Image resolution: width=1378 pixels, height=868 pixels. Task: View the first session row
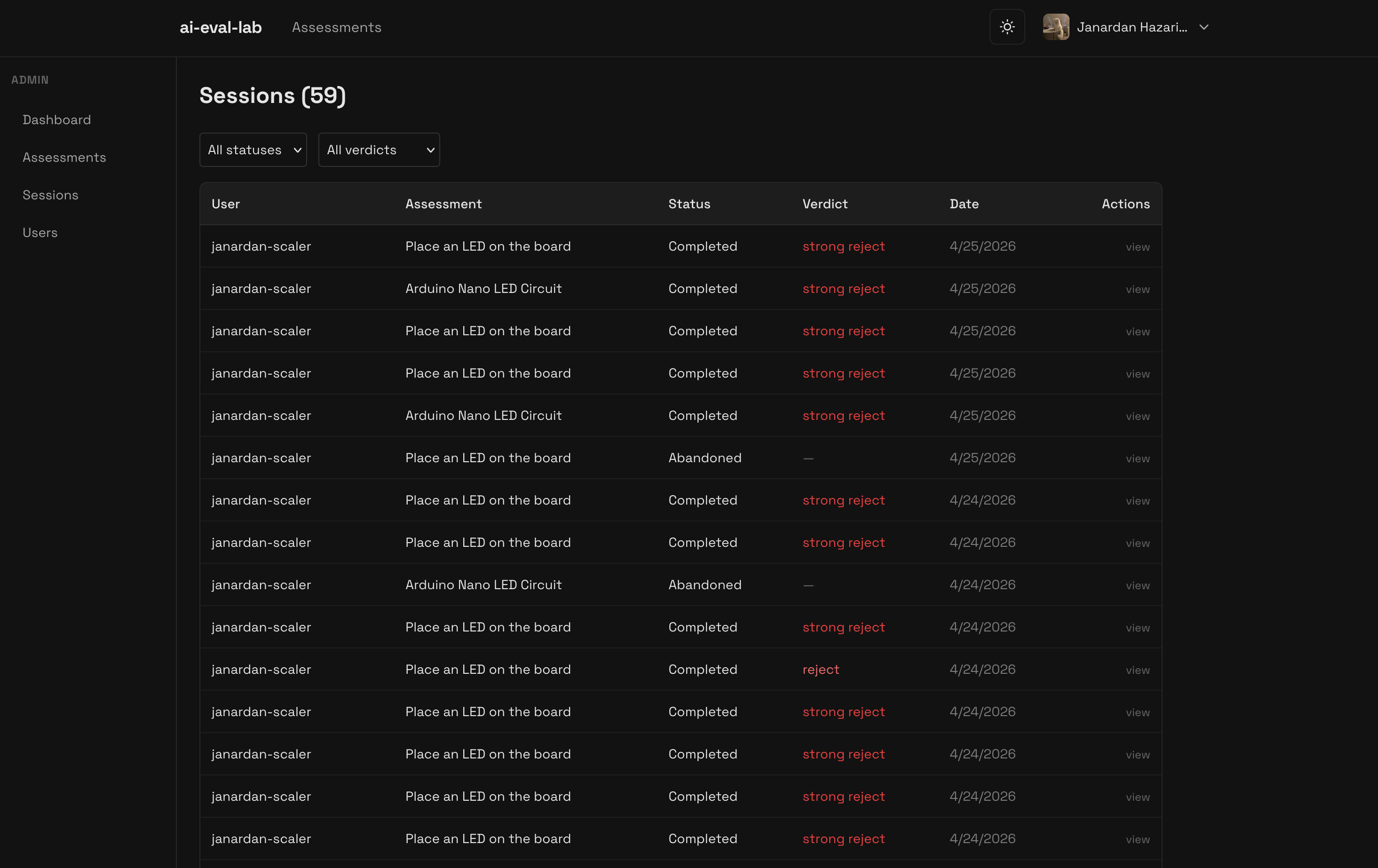pyautogui.click(x=1137, y=246)
